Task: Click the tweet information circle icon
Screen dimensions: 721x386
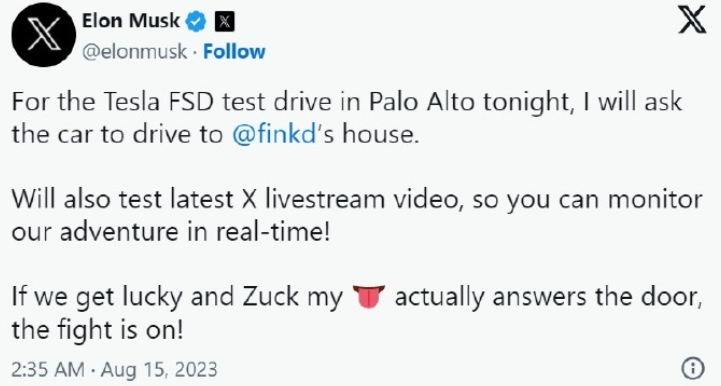Action: [x=692, y=368]
